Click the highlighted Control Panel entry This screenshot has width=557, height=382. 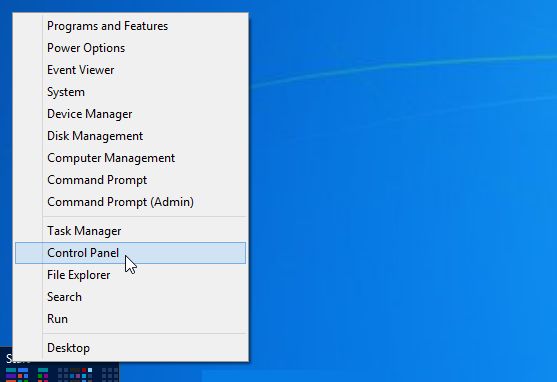pos(130,253)
